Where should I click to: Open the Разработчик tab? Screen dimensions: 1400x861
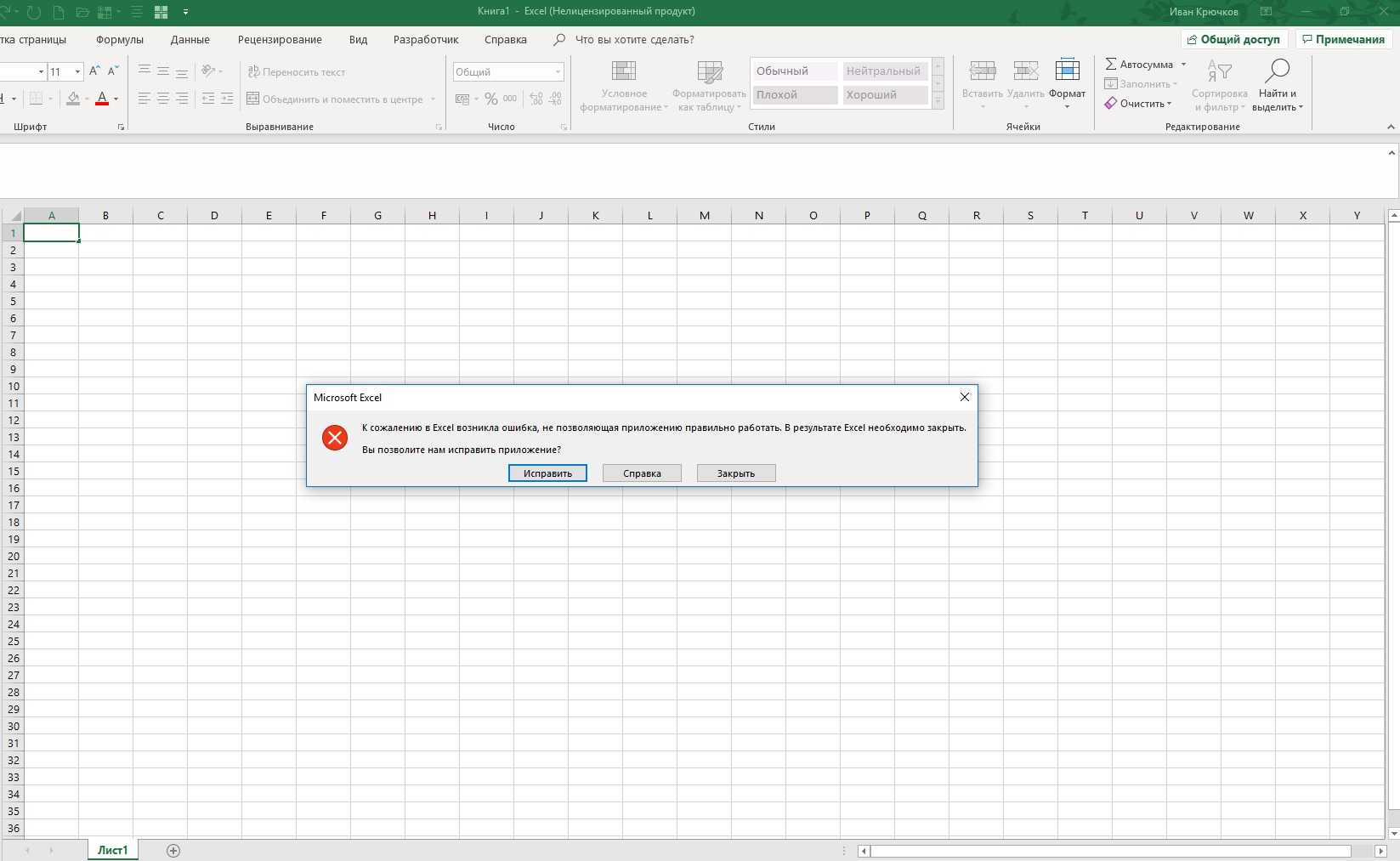pos(426,39)
